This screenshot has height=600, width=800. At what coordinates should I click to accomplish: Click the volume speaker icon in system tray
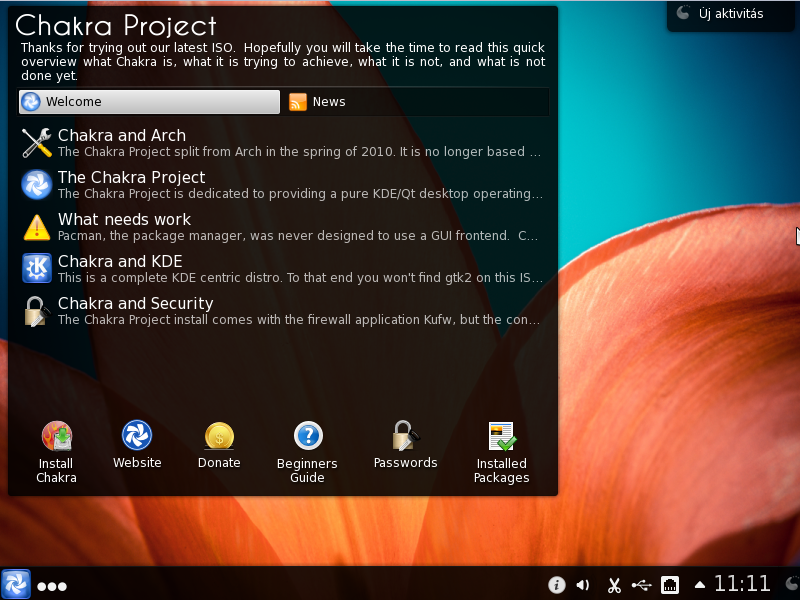583,585
